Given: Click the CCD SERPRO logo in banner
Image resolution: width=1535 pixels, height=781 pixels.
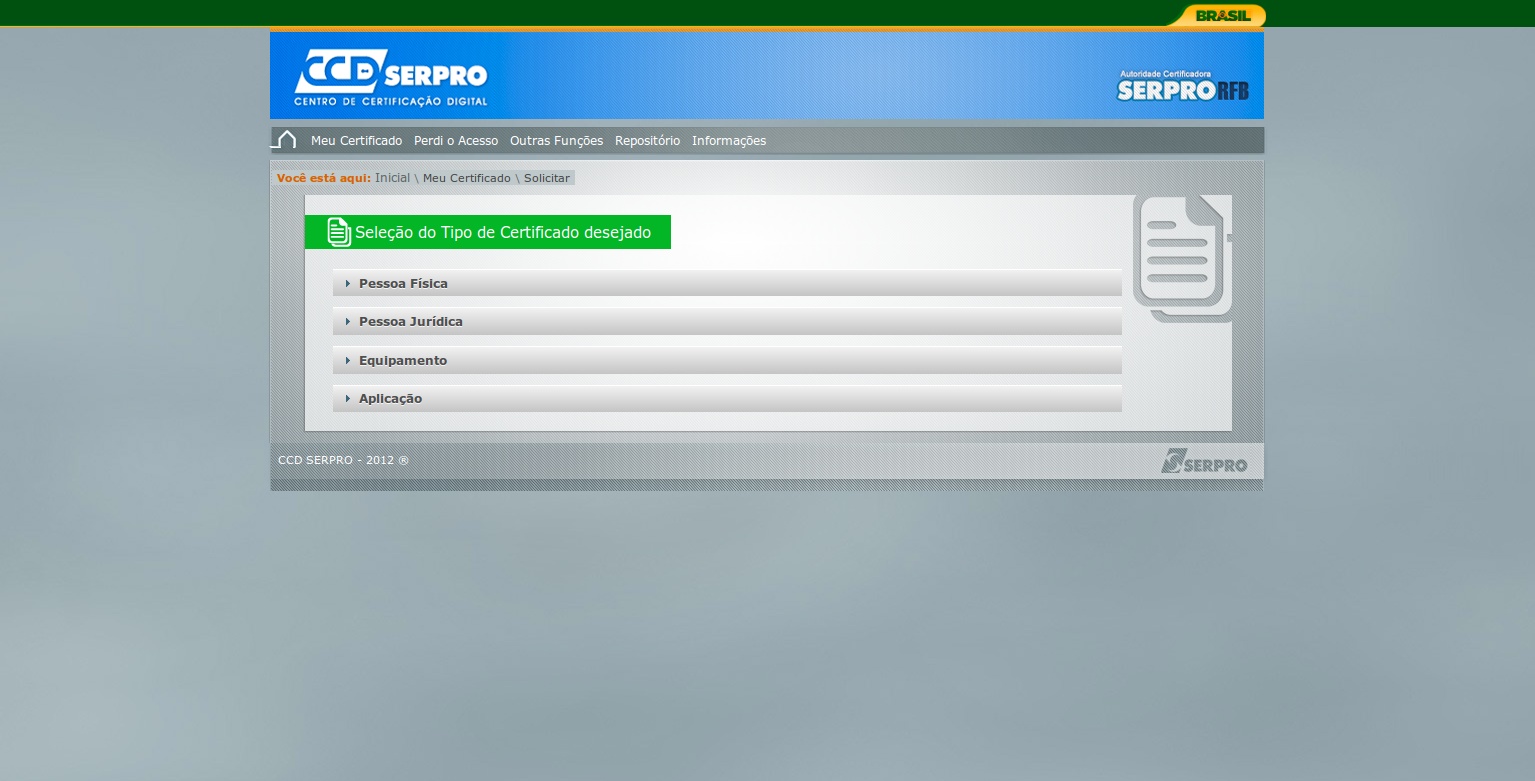Looking at the screenshot, I should click(390, 77).
